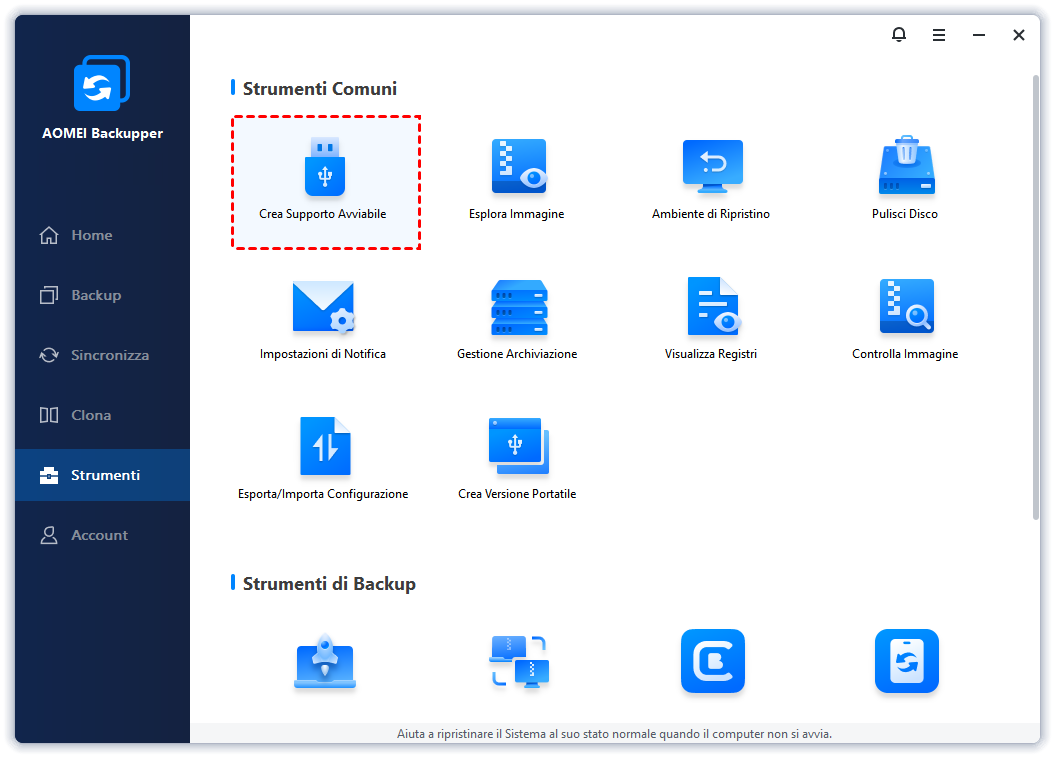1055x758 pixels.
Task: Open the Esporta/Importa Configurazione file icon
Action: point(324,447)
